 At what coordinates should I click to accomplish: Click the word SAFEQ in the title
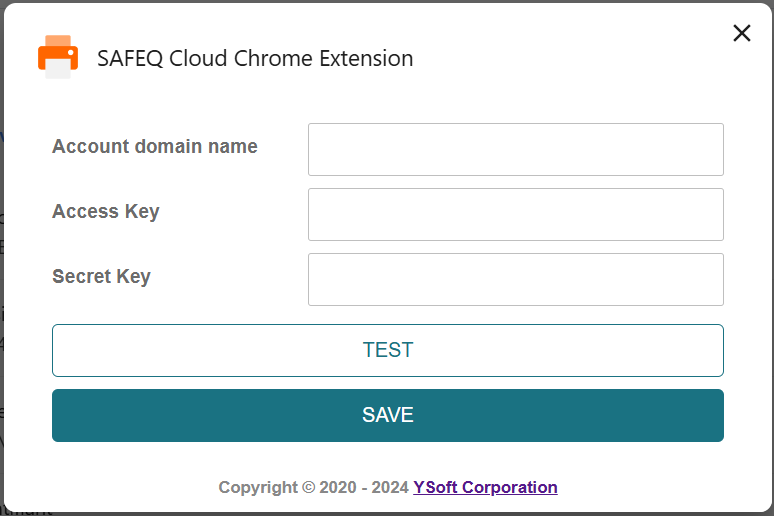tap(130, 59)
